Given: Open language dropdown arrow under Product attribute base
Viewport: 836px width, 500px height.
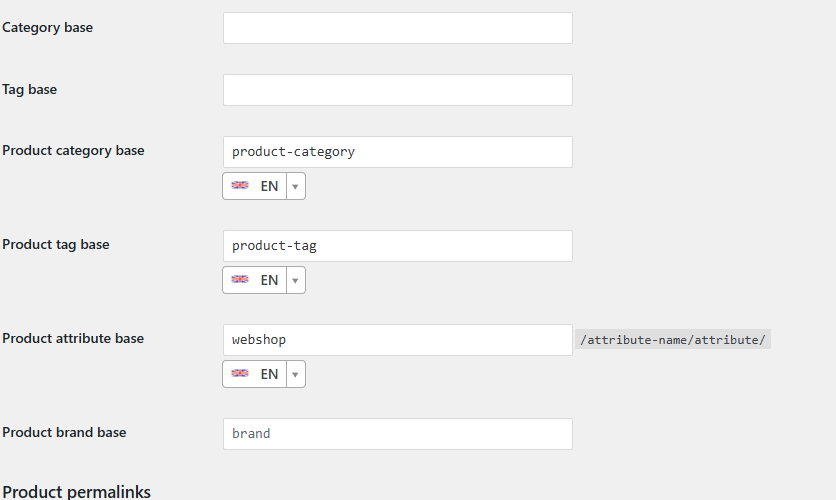Looking at the screenshot, I should 295,374.
